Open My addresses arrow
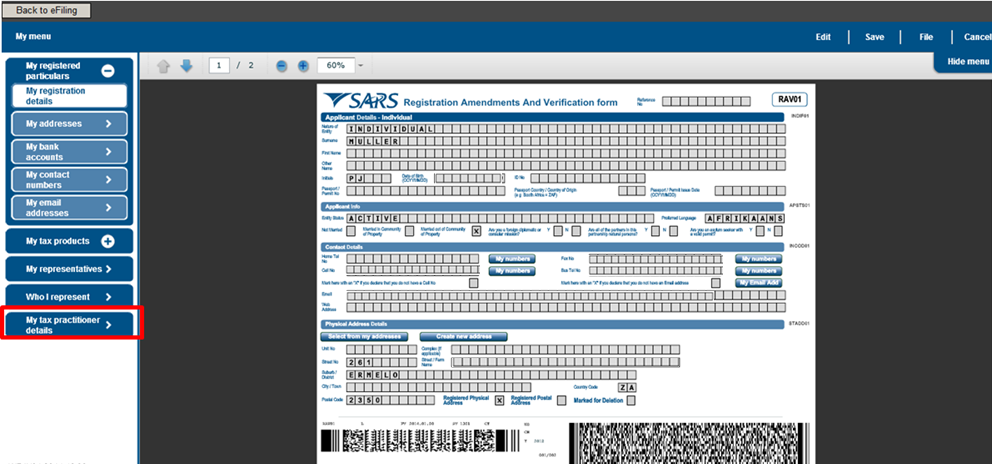Viewport: 992px width, 464px height. 108,124
